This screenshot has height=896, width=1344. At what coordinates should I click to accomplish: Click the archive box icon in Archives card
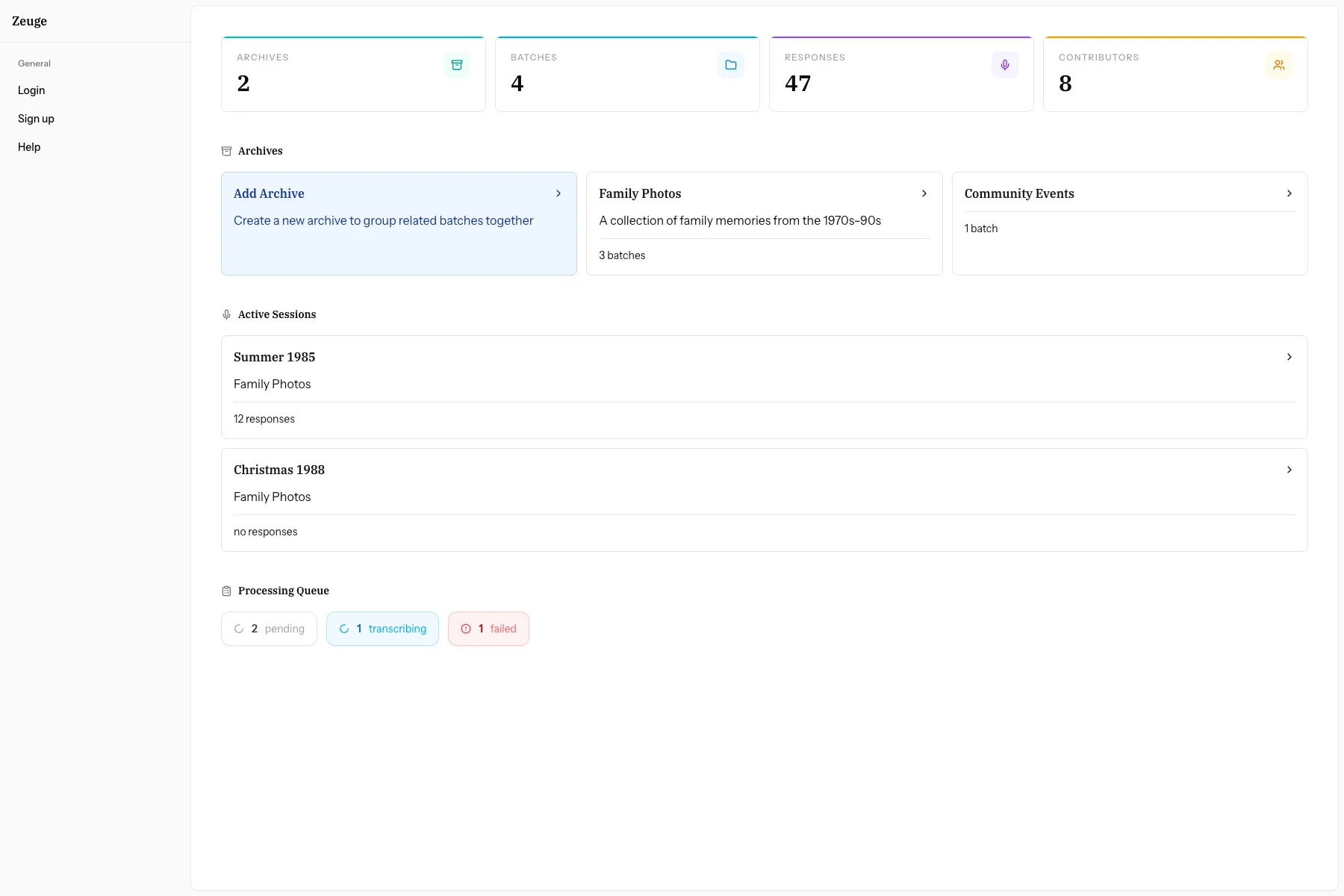(x=457, y=65)
